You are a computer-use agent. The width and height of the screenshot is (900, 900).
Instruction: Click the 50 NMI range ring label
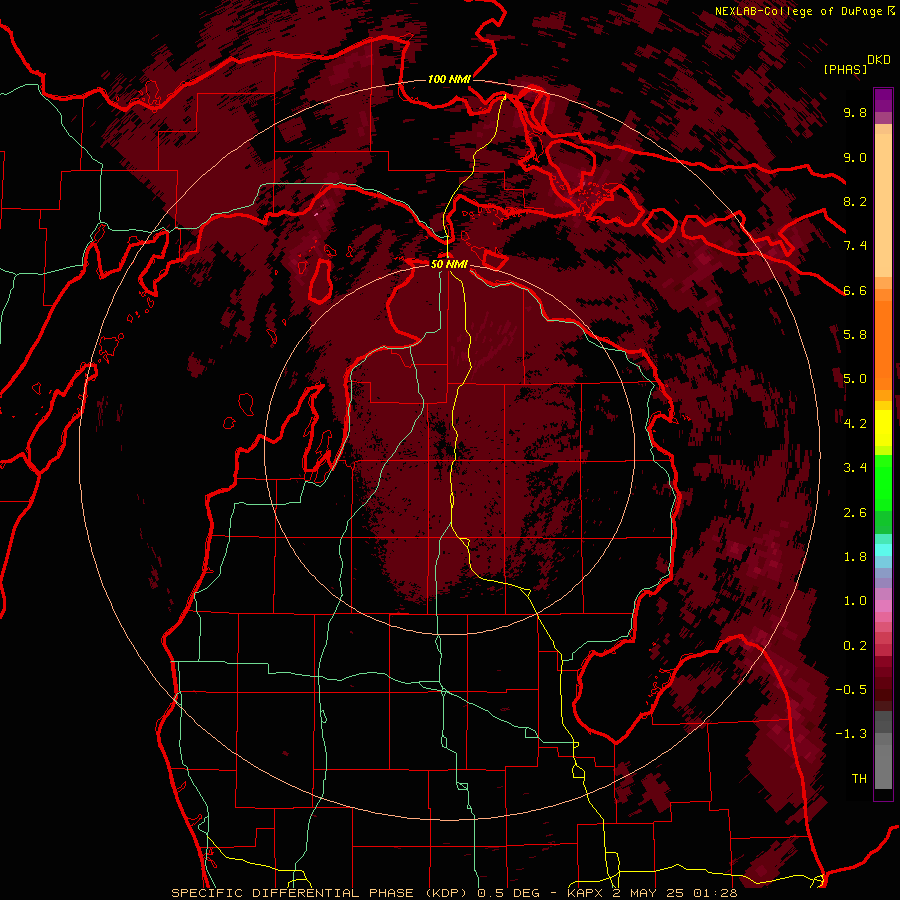[x=449, y=264]
